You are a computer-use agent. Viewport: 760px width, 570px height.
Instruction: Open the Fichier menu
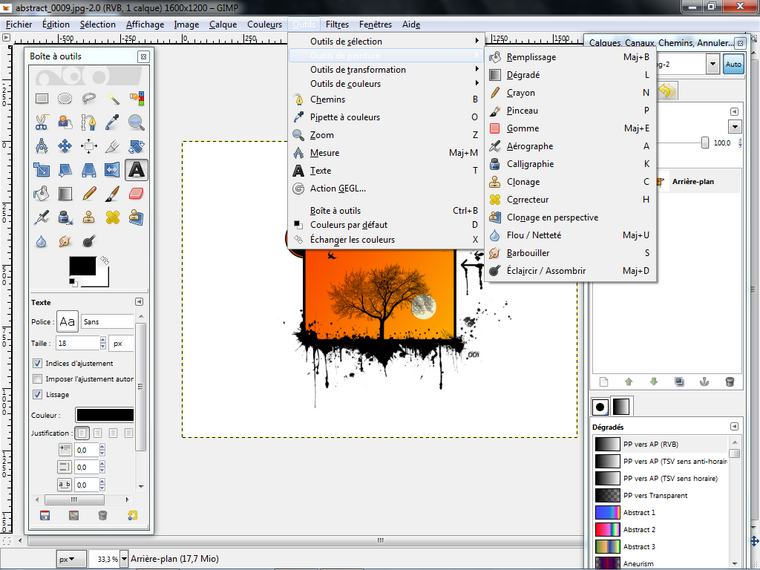[19, 25]
